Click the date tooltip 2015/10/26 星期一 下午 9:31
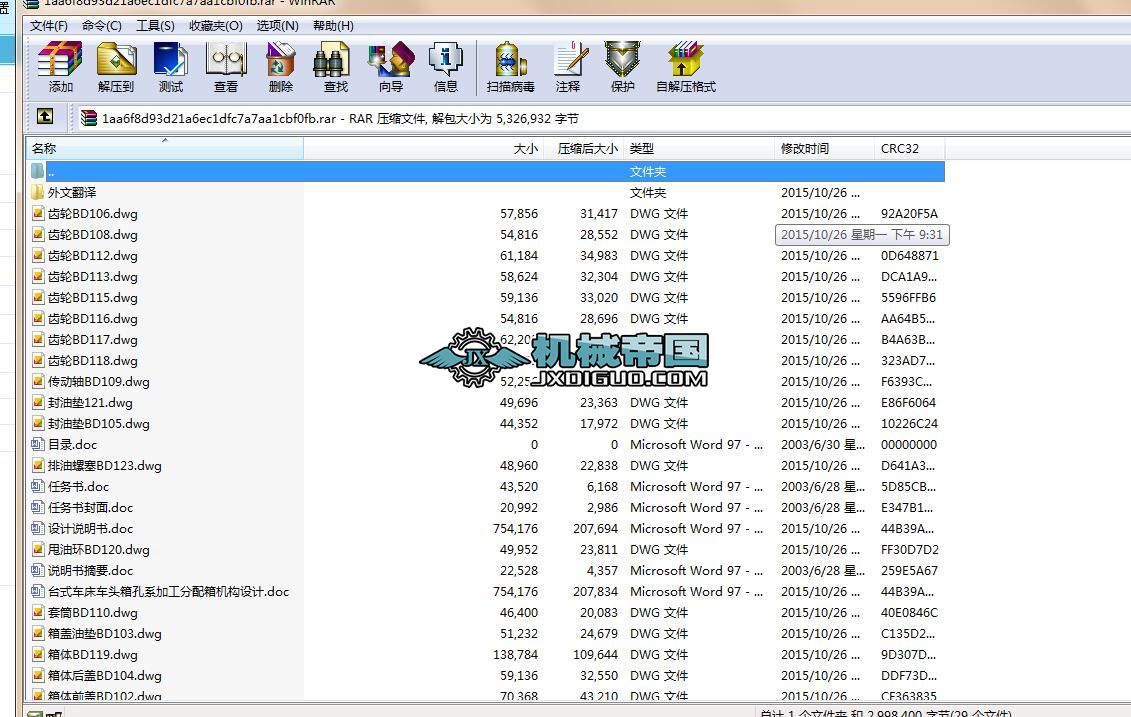Screen dimensions: 1131x717 (x=862, y=234)
